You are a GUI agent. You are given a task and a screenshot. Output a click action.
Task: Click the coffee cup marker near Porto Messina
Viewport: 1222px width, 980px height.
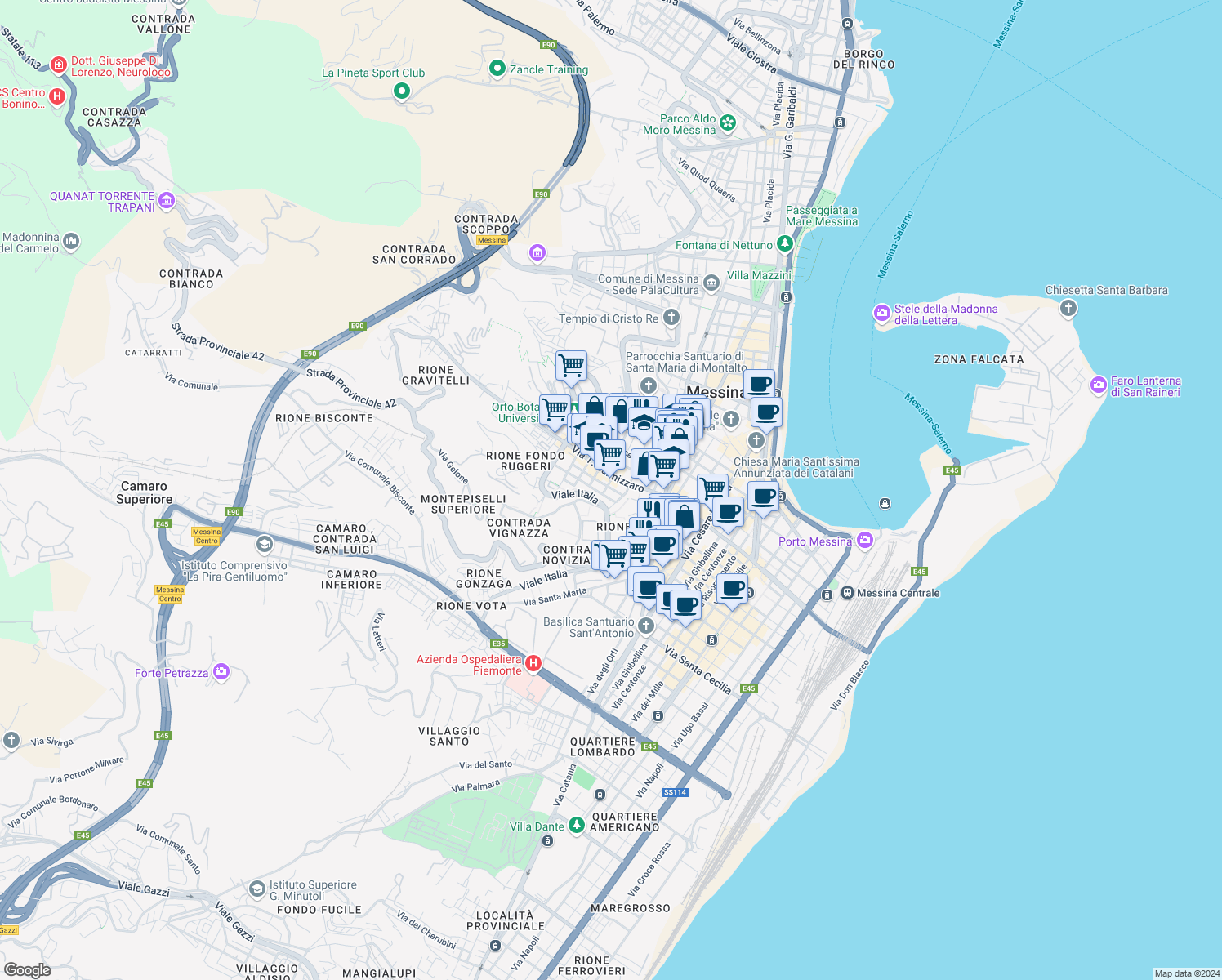pyautogui.click(x=763, y=498)
